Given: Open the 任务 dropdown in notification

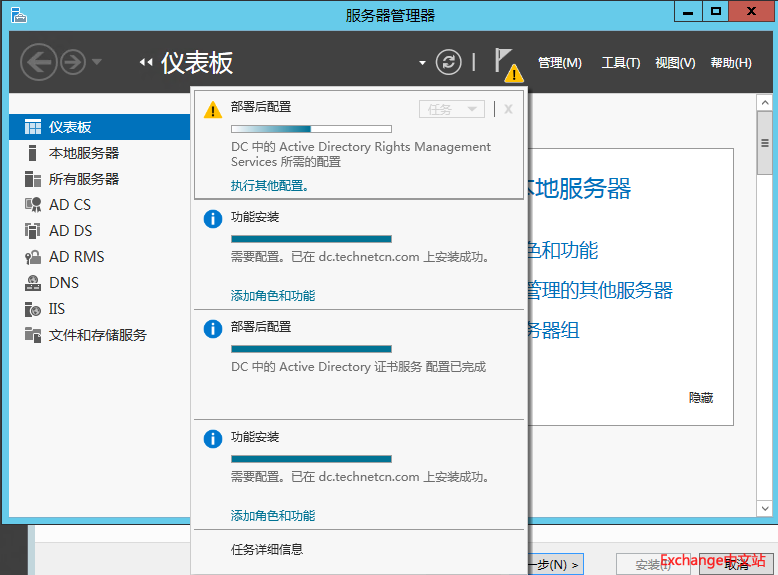Looking at the screenshot, I should pos(451,109).
